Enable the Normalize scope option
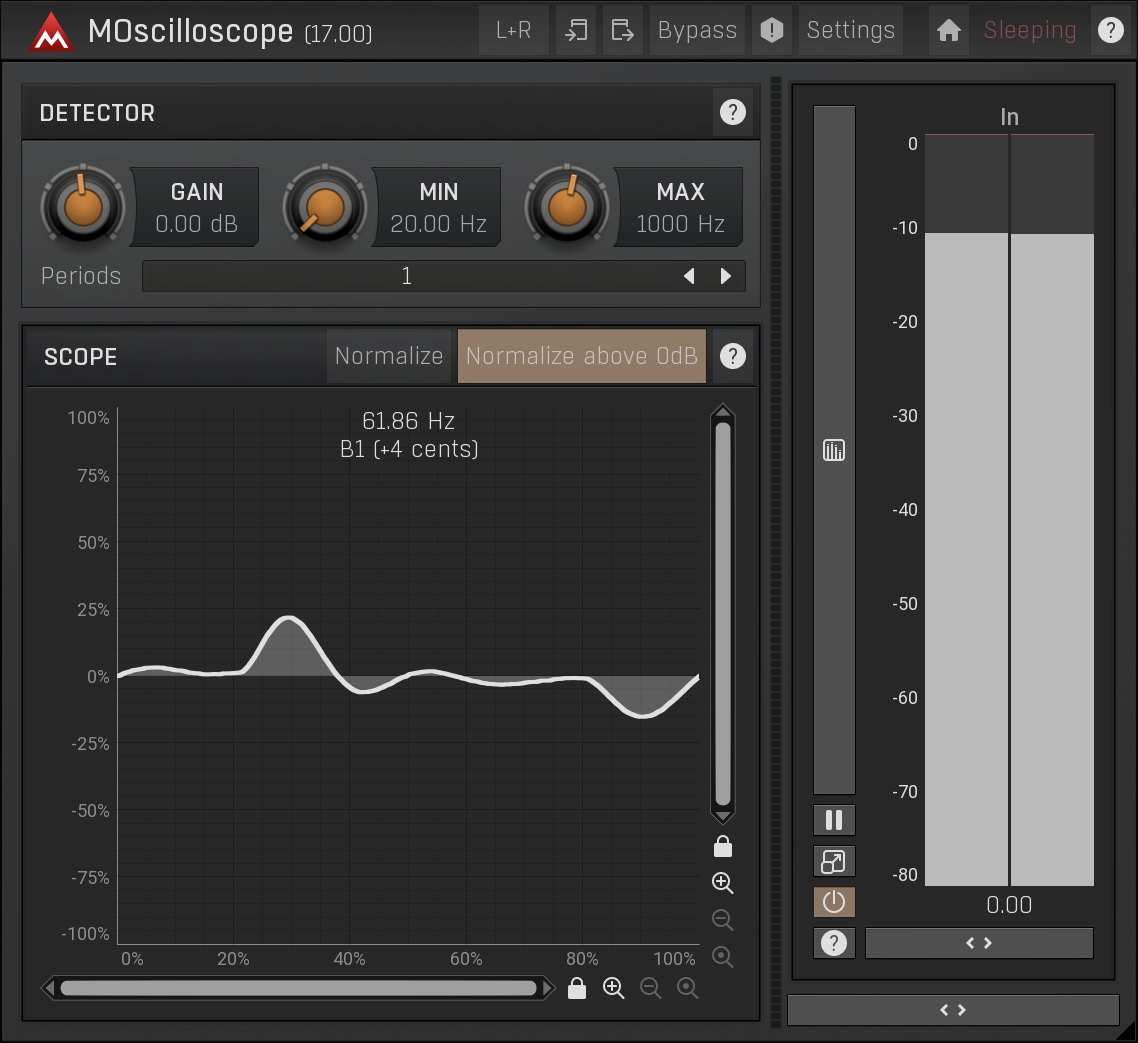The image size is (1138, 1043). (389, 356)
